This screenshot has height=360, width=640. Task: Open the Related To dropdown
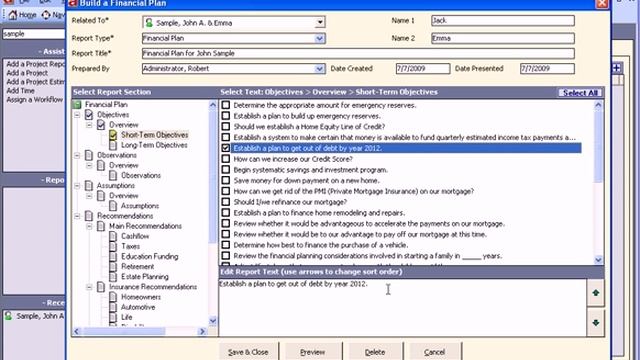(320, 22)
